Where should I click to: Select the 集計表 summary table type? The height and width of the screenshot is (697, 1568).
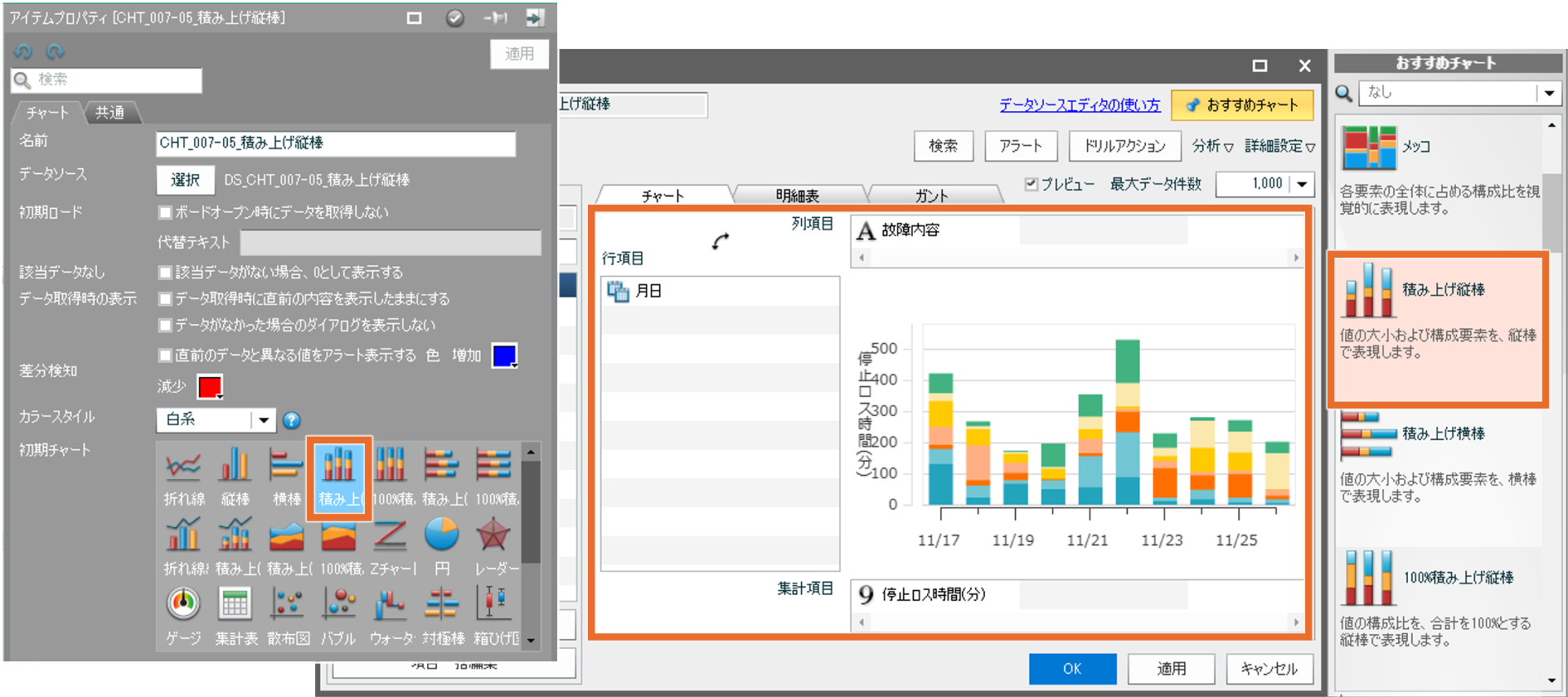pyautogui.click(x=235, y=616)
